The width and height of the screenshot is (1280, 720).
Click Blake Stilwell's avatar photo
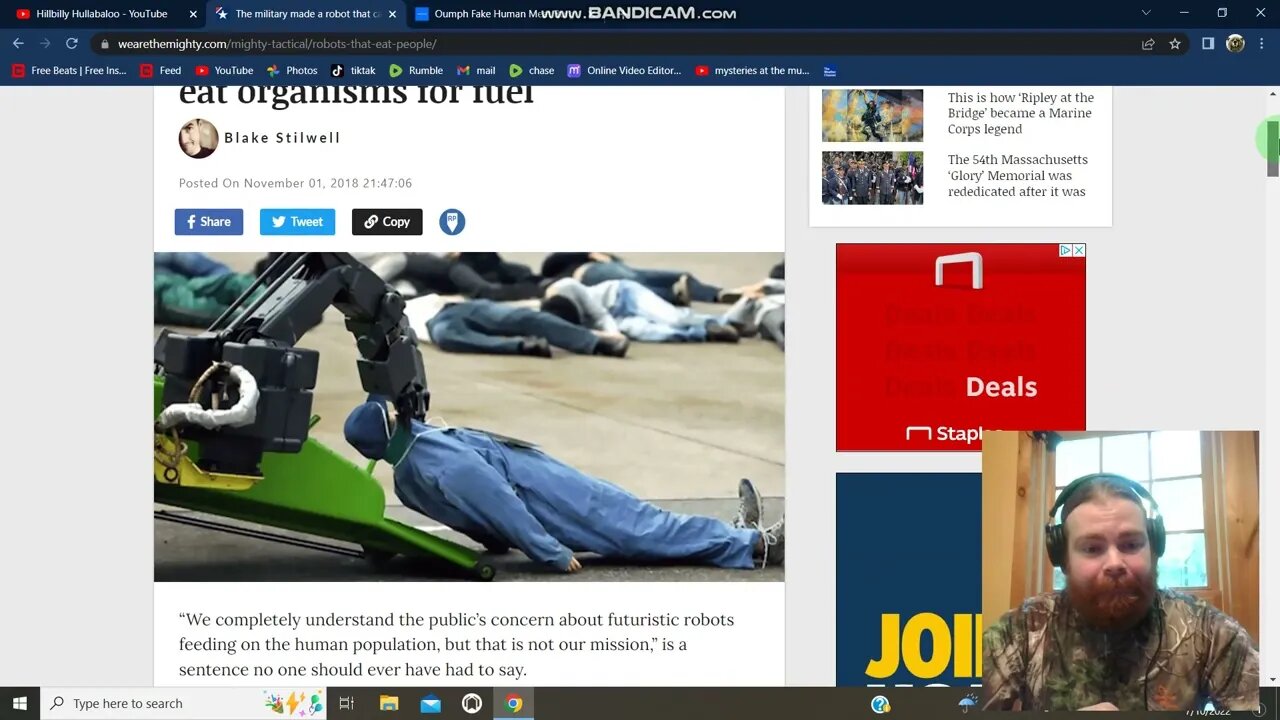198,139
